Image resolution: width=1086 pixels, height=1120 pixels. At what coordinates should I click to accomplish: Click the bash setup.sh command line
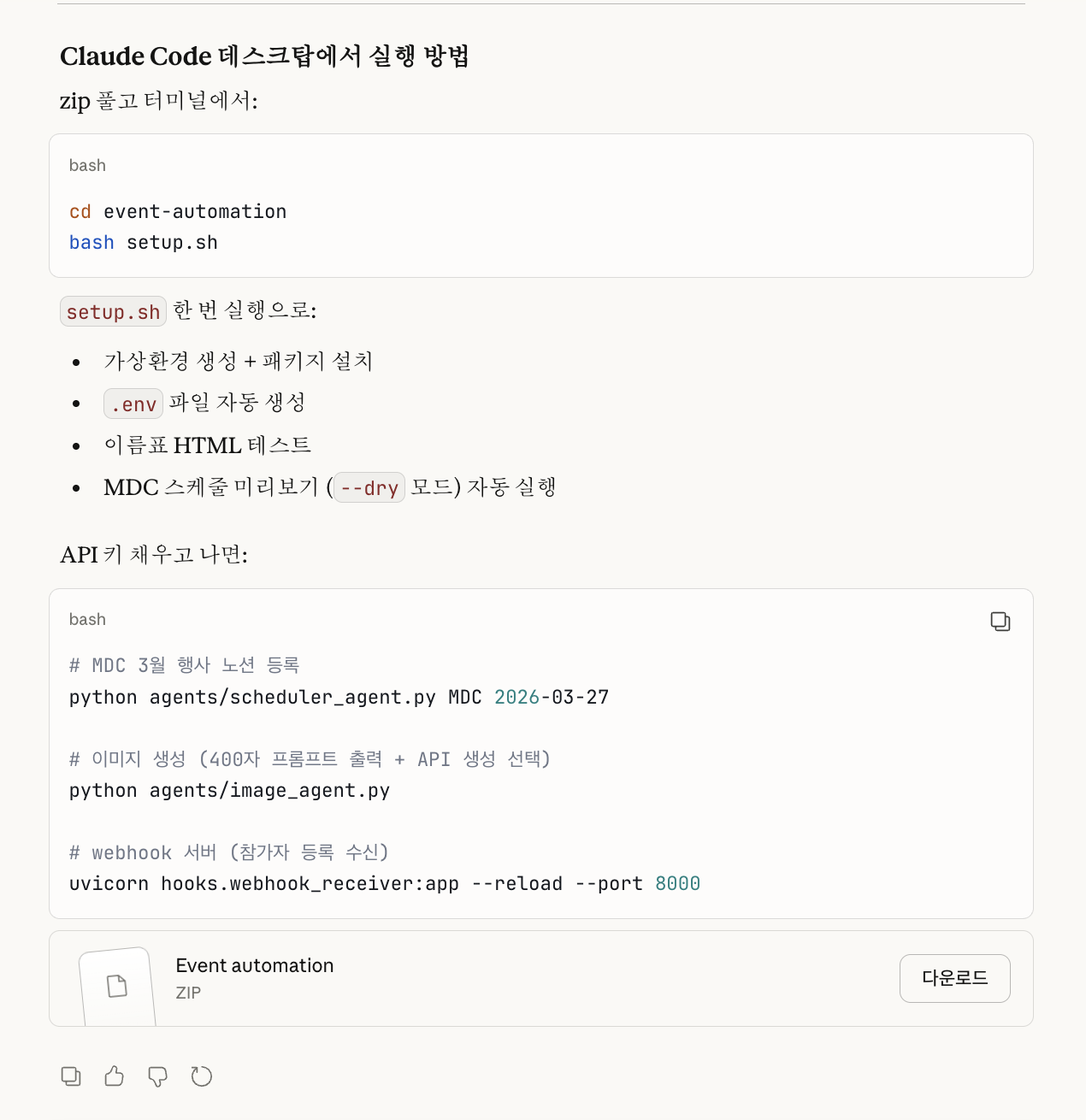[144, 243]
